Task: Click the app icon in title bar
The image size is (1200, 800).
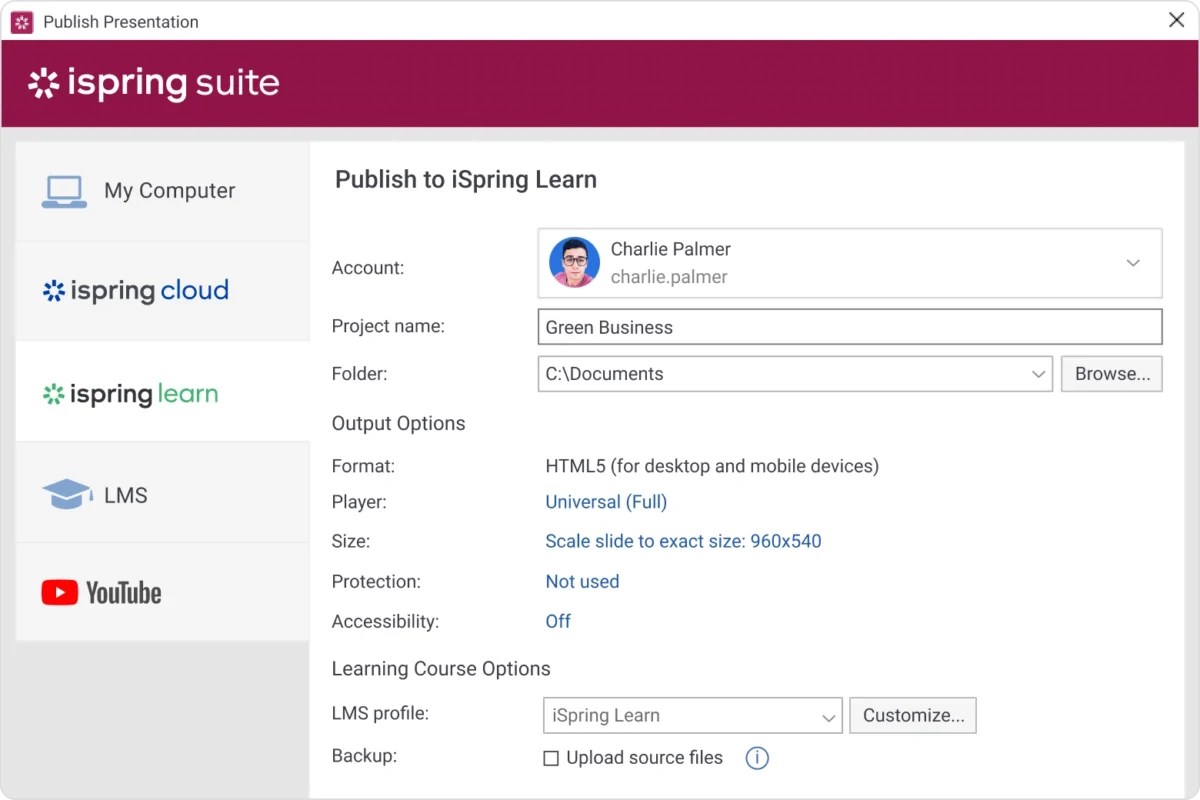Action: (22, 22)
